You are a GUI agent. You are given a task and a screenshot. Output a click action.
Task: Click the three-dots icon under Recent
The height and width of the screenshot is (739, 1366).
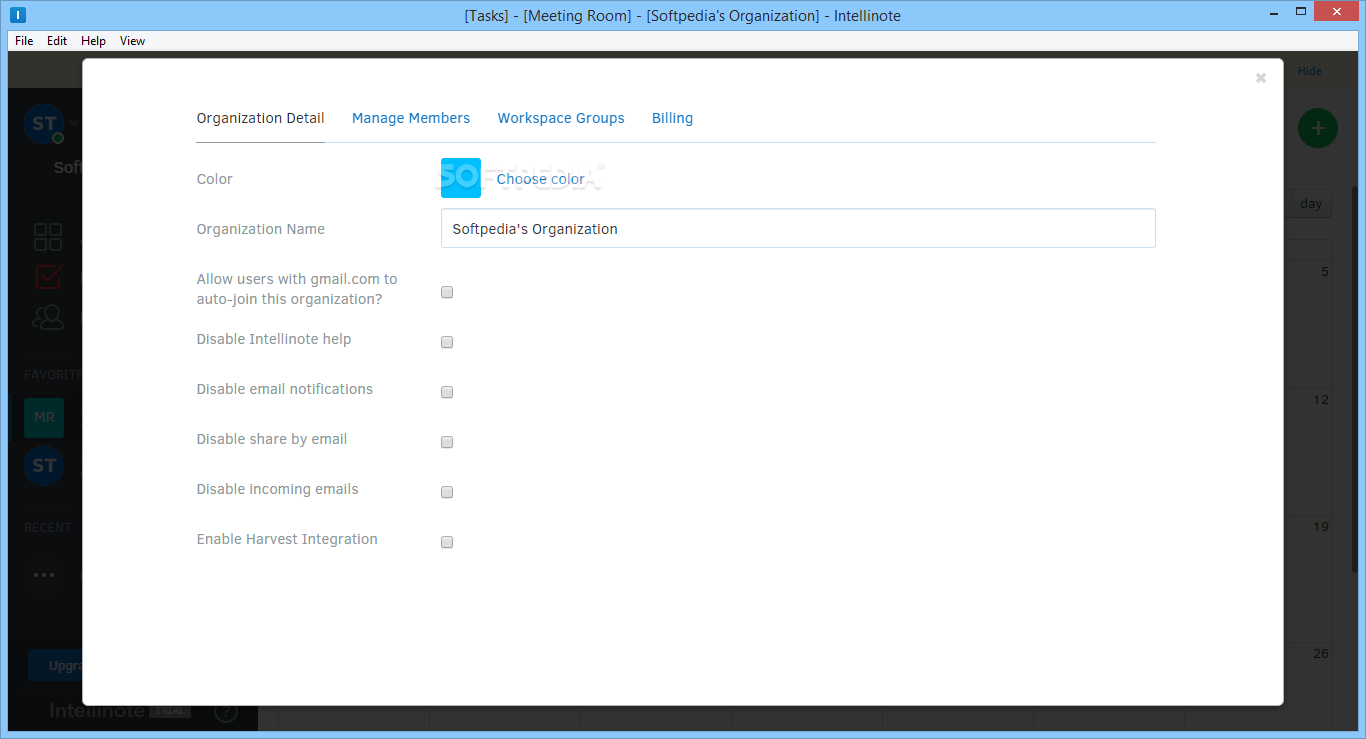click(44, 575)
